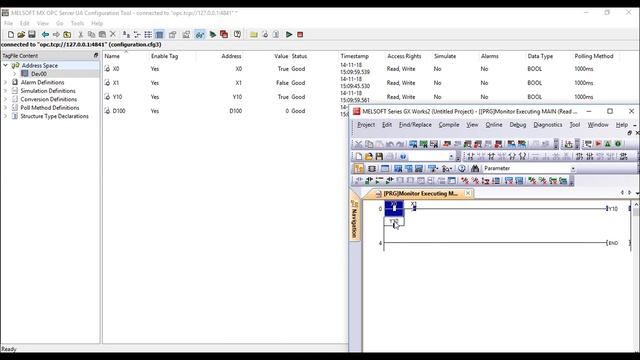This screenshot has width=640, height=360.
Task: Sort by Access Rights column header
Action: (404, 56)
